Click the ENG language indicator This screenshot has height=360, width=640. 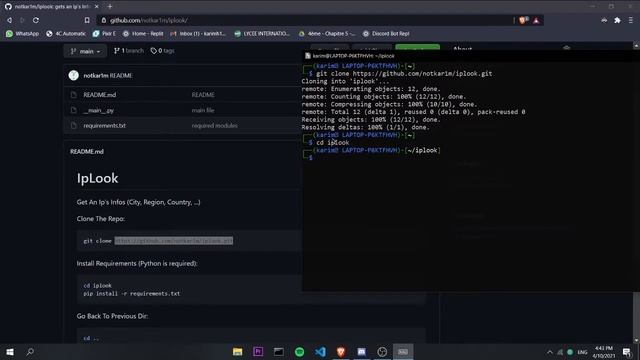[582, 352]
